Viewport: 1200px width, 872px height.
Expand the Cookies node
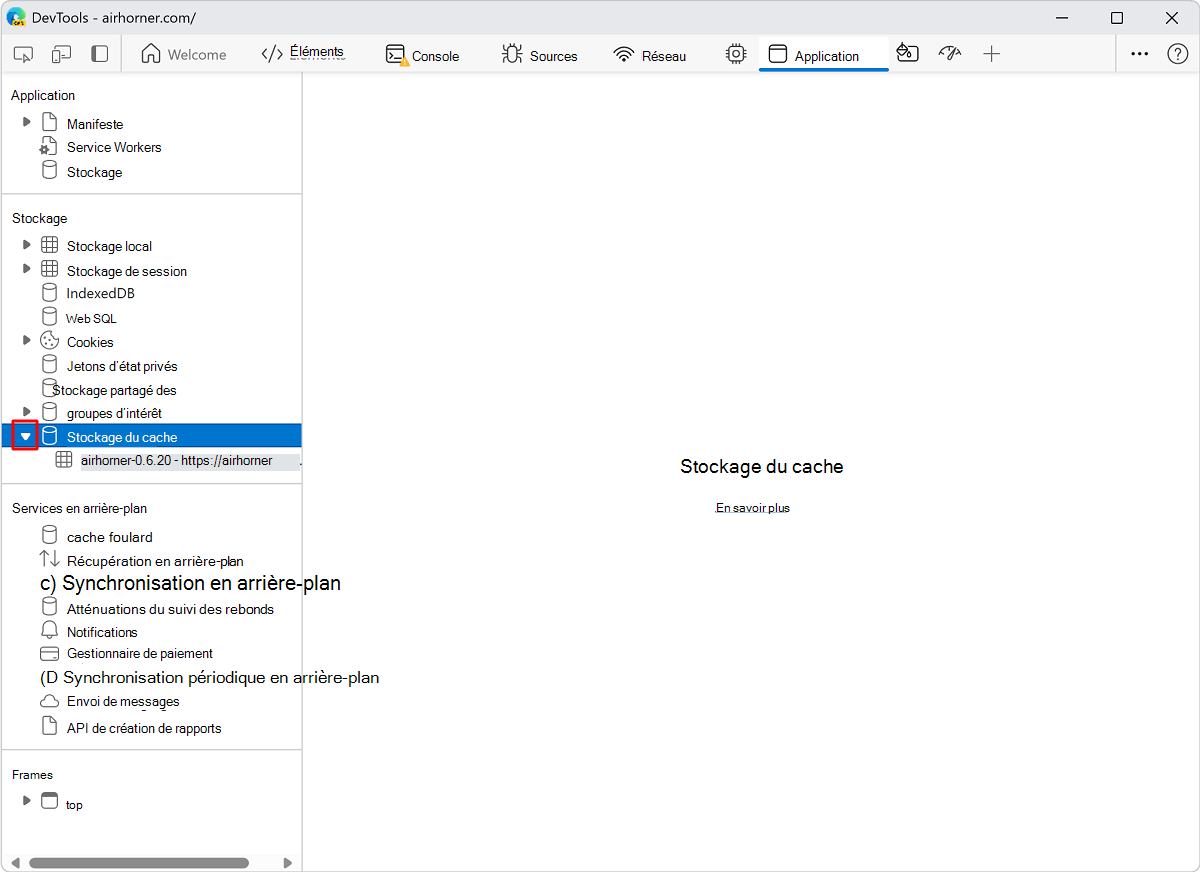click(x=27, y=340)
